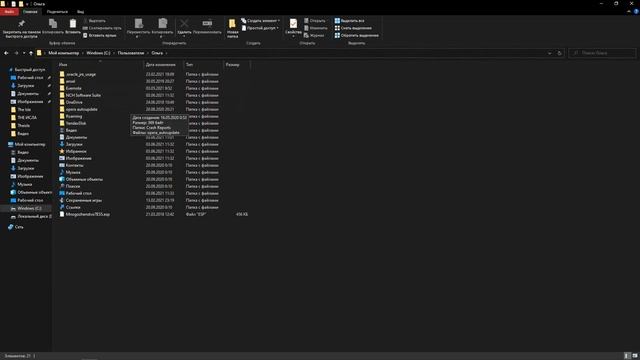Select the Ссылки (Links) folder
This screenshot has height=360, width=640.
(73, 207)
